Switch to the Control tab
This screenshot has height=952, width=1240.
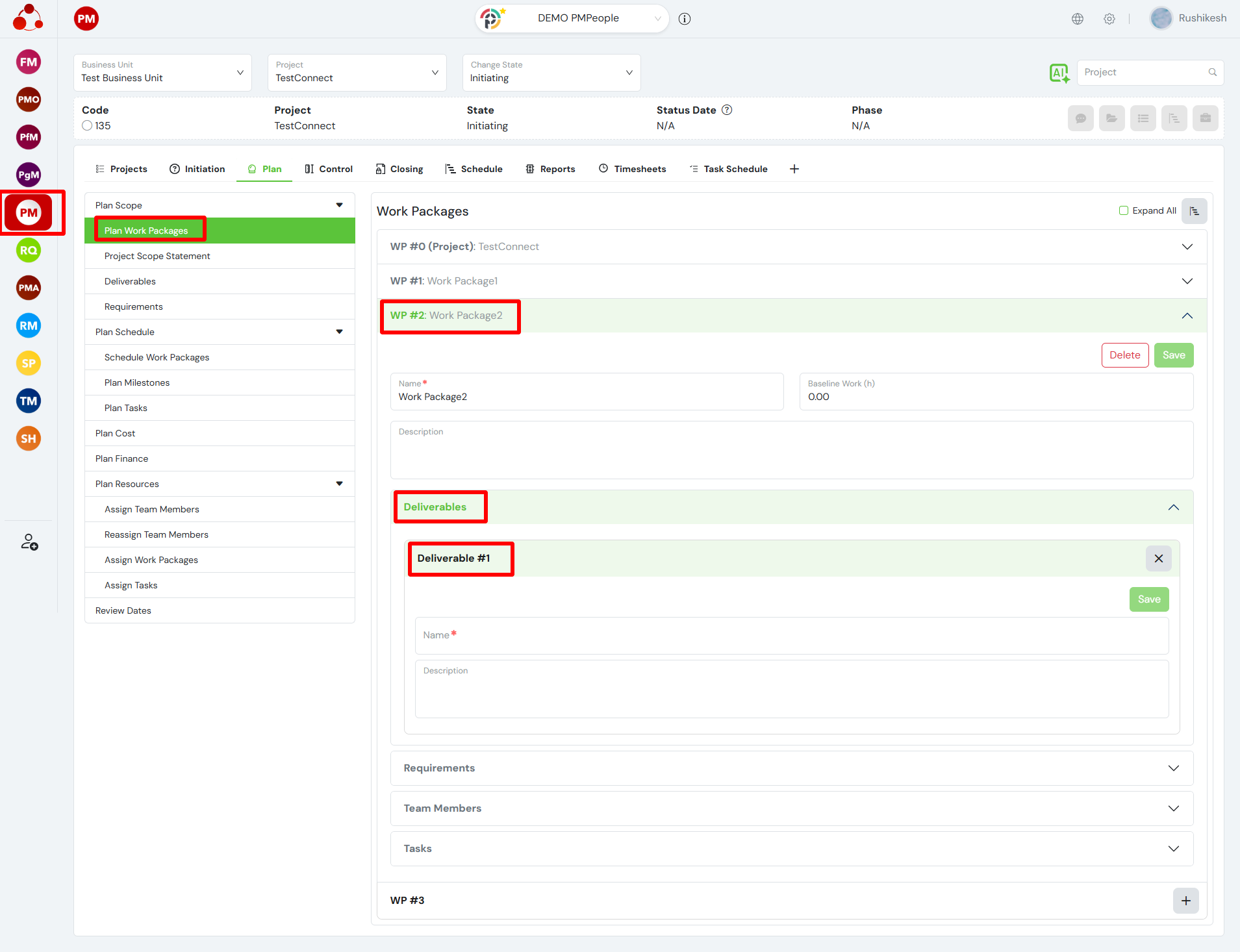[329, 169]
